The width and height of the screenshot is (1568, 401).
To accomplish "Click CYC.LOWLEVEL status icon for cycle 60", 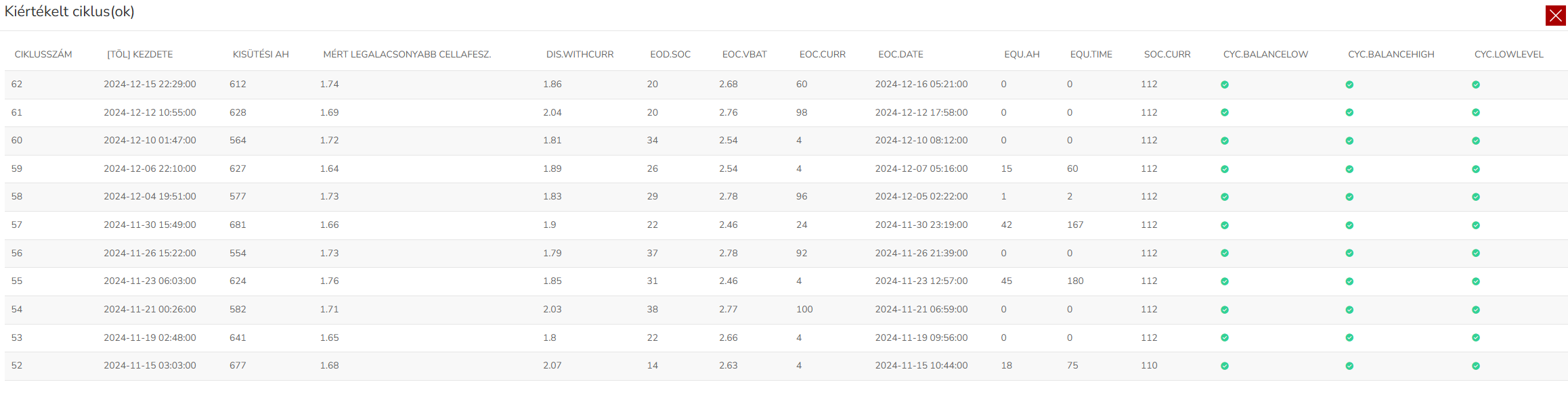I will click(1476, 141).
